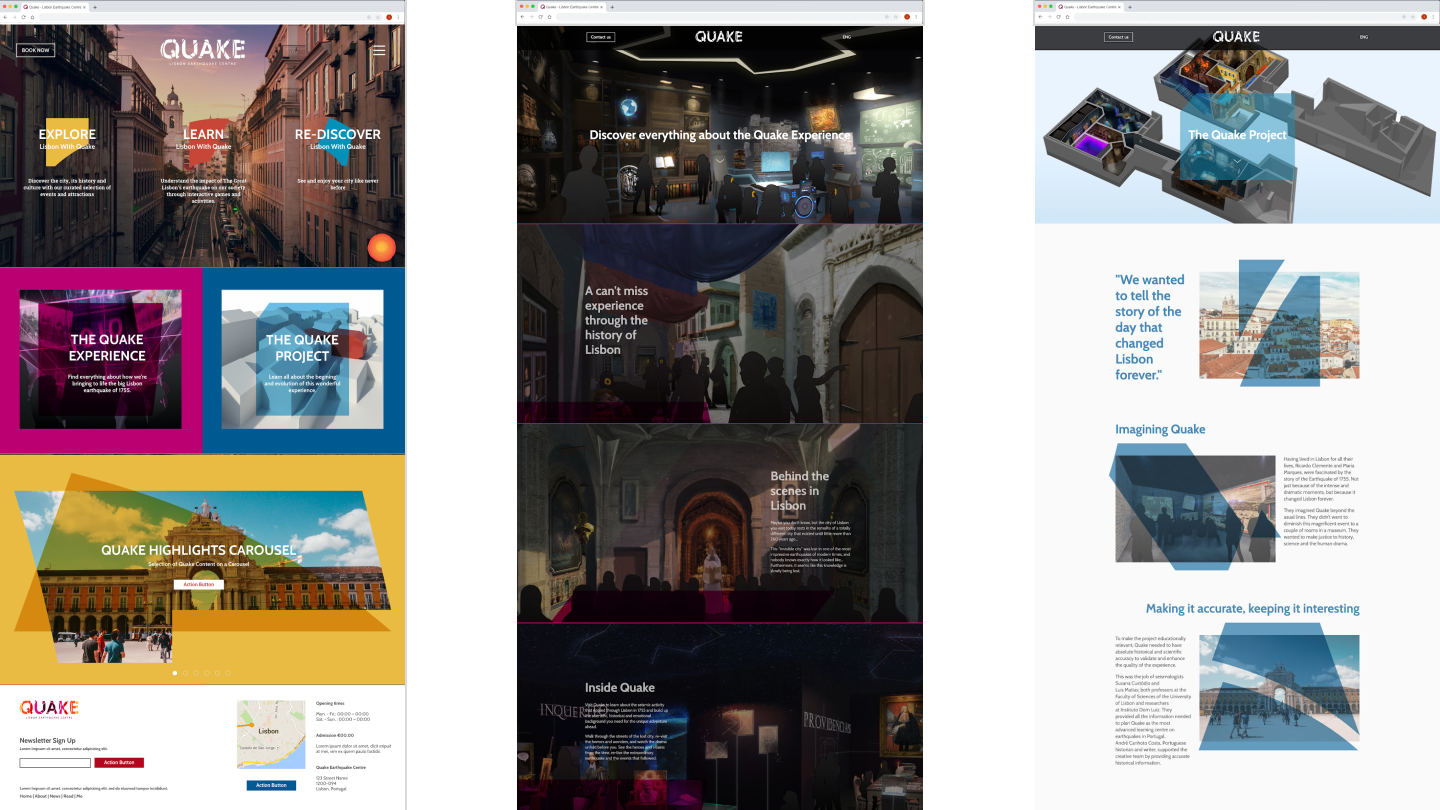Select the sixth carousel dot

tap(228, 673)
